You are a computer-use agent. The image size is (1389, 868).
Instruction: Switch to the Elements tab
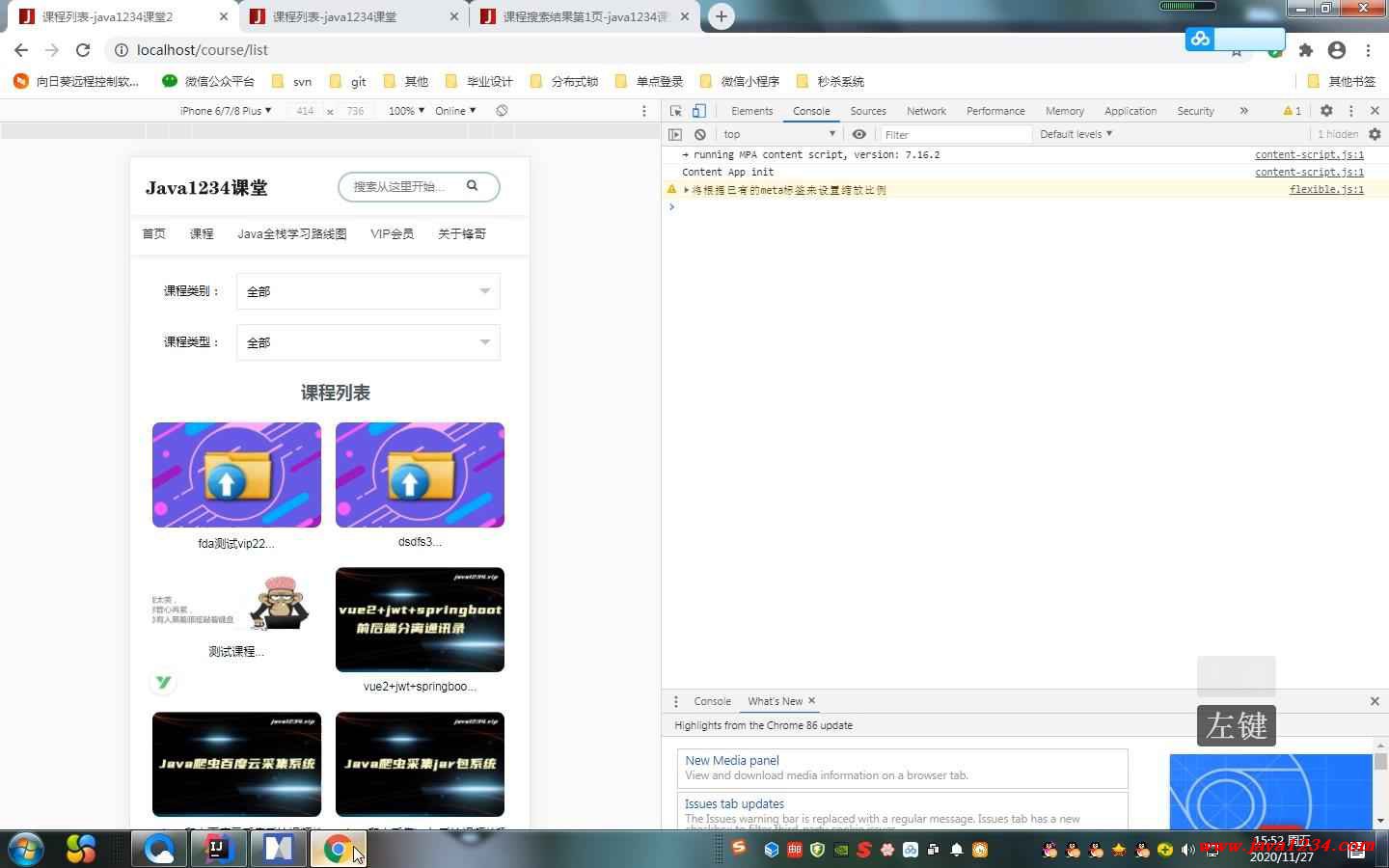[x=751, y=111]
